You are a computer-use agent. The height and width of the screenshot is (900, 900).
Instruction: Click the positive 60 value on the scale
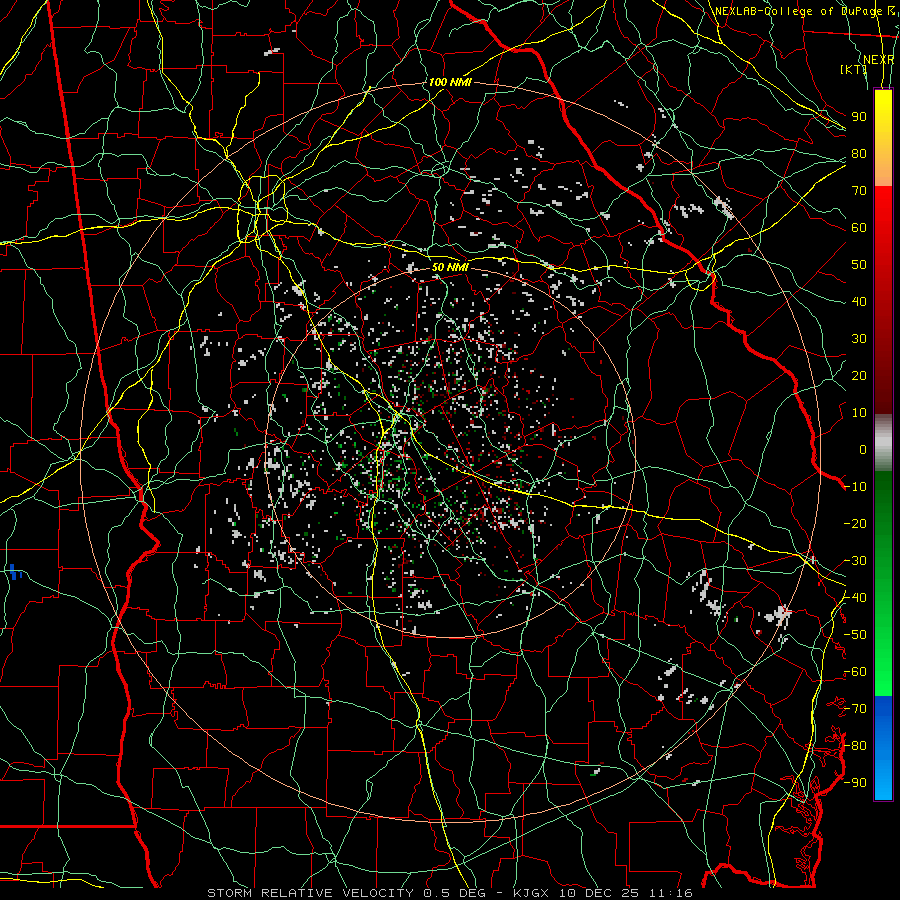[x=859, y=227]
